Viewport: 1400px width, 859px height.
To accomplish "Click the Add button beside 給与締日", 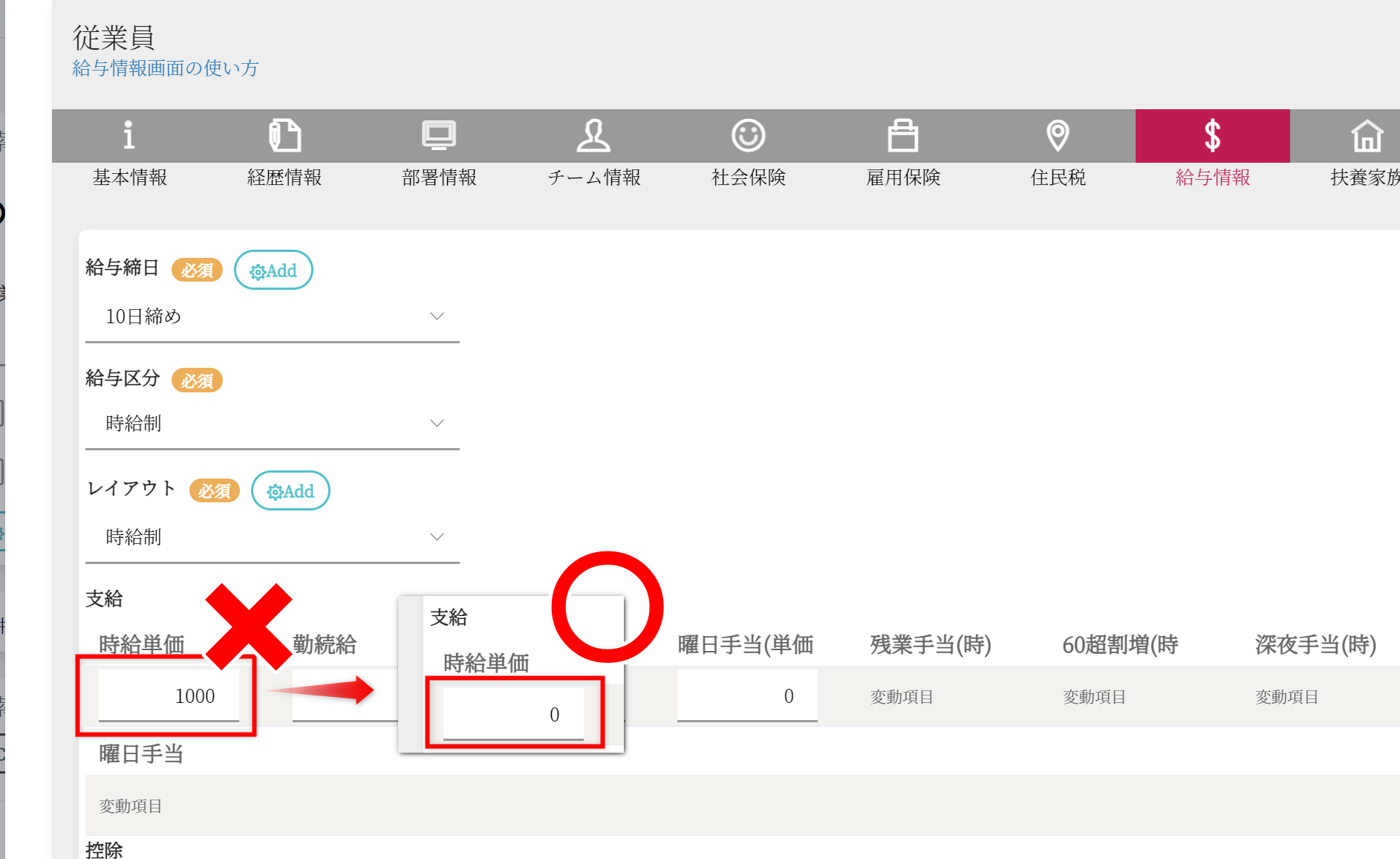I will 273,270.
